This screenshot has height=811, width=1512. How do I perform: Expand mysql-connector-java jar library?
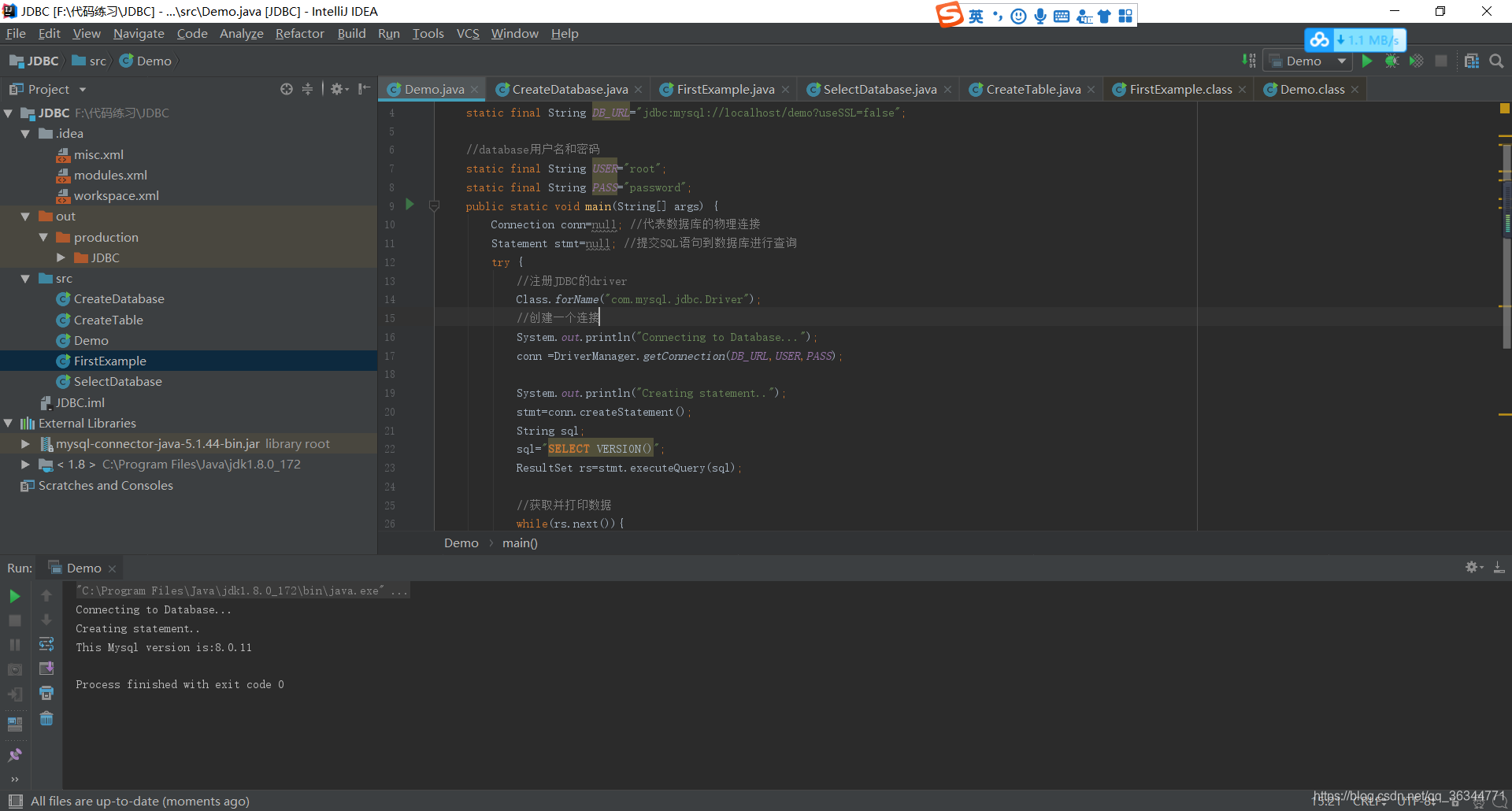pyautogui.click(x=26, y=444)
